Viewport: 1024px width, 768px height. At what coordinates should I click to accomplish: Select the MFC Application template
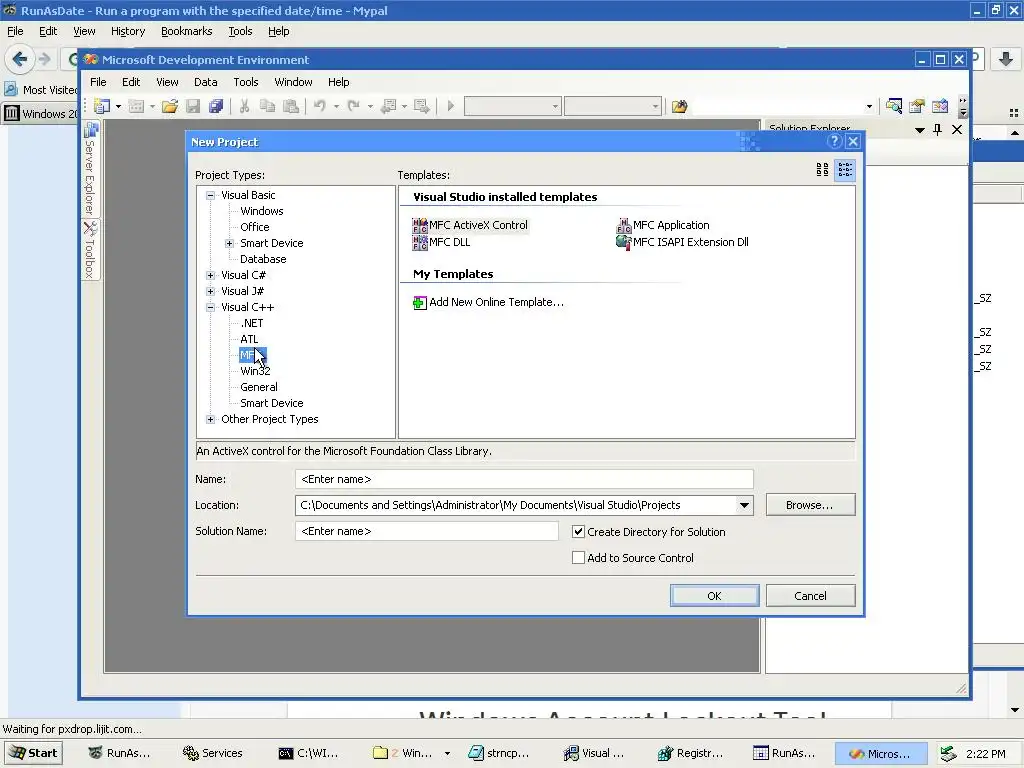tap(663, 225)
